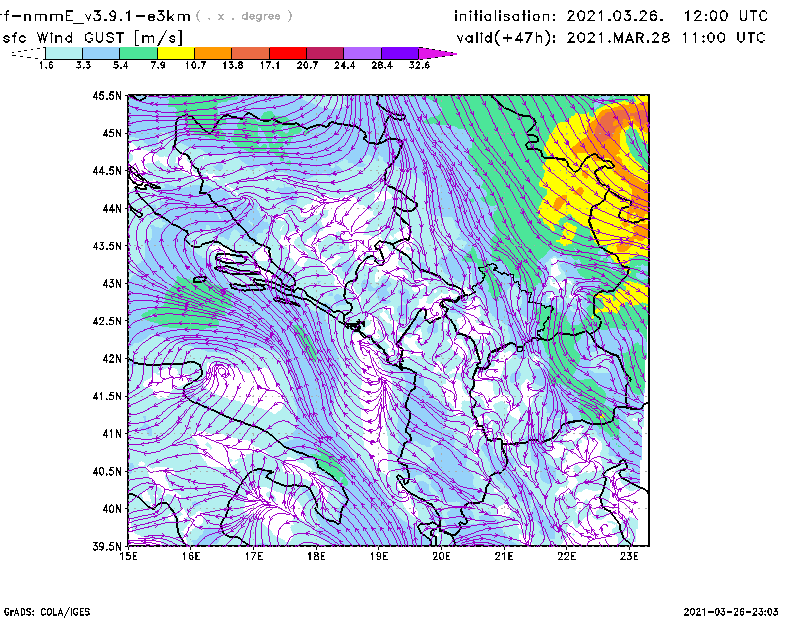The width and height of the screenshot is (800, 618).
Task: Click the legend value 13.8
Action: 233,65
